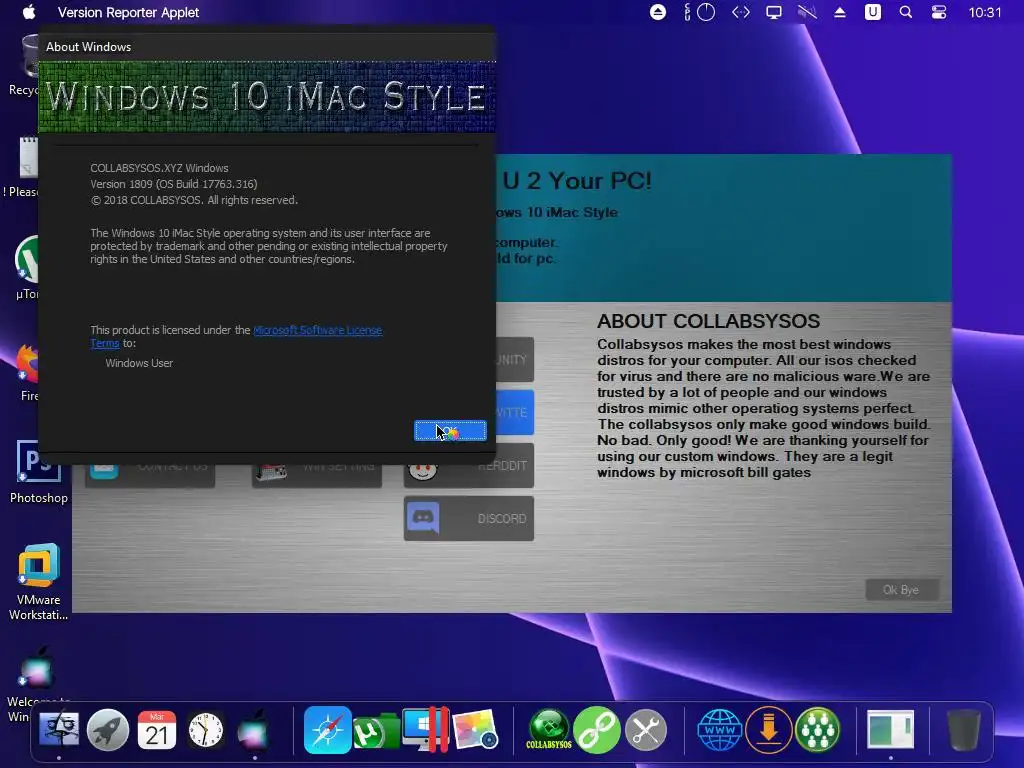The image size is (1024, 768).
Task: Click the round eject icon in menu bar
Action: pos(658,12)
